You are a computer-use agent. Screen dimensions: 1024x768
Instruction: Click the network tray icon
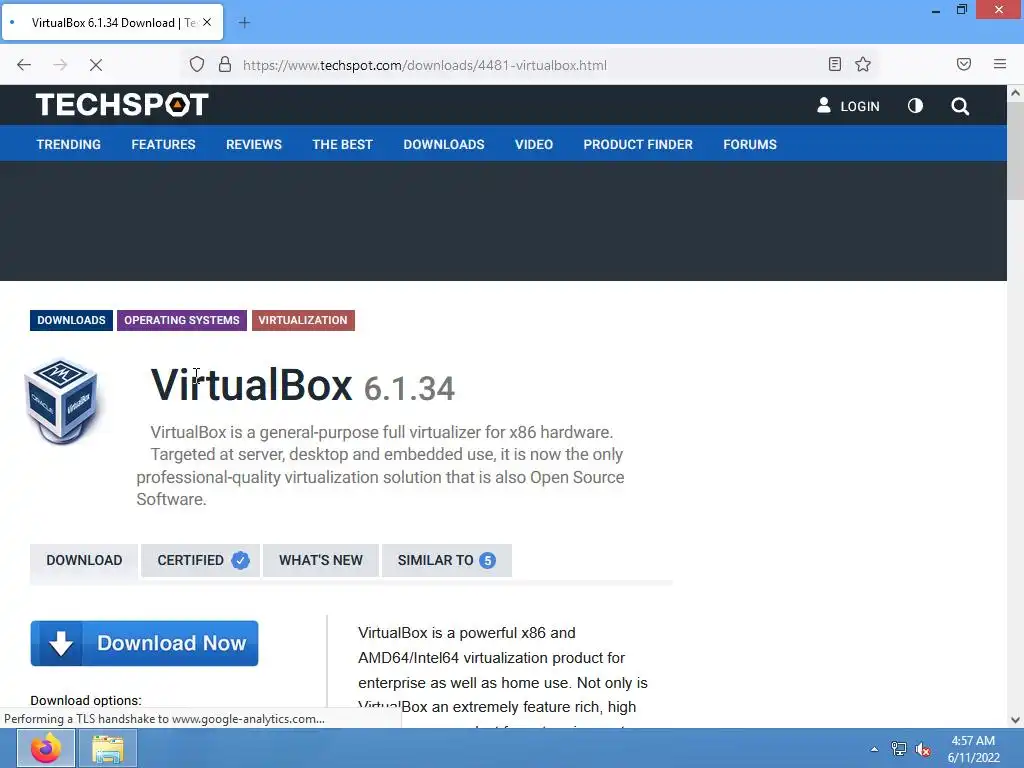pos(899,749)
